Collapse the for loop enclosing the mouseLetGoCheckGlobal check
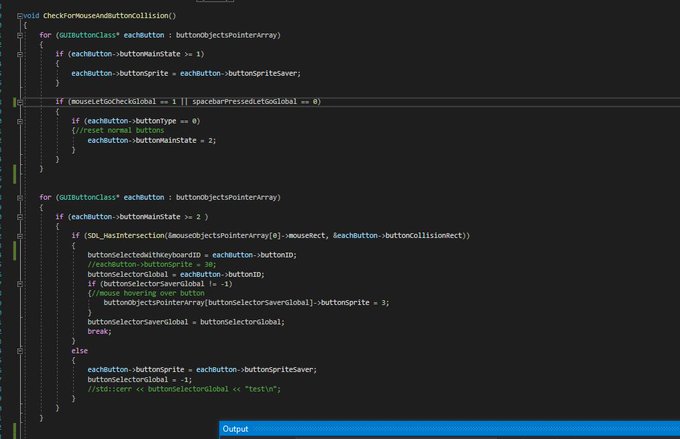Image resolution: width=680 pixels, height=439 pixels. [20, 35]
